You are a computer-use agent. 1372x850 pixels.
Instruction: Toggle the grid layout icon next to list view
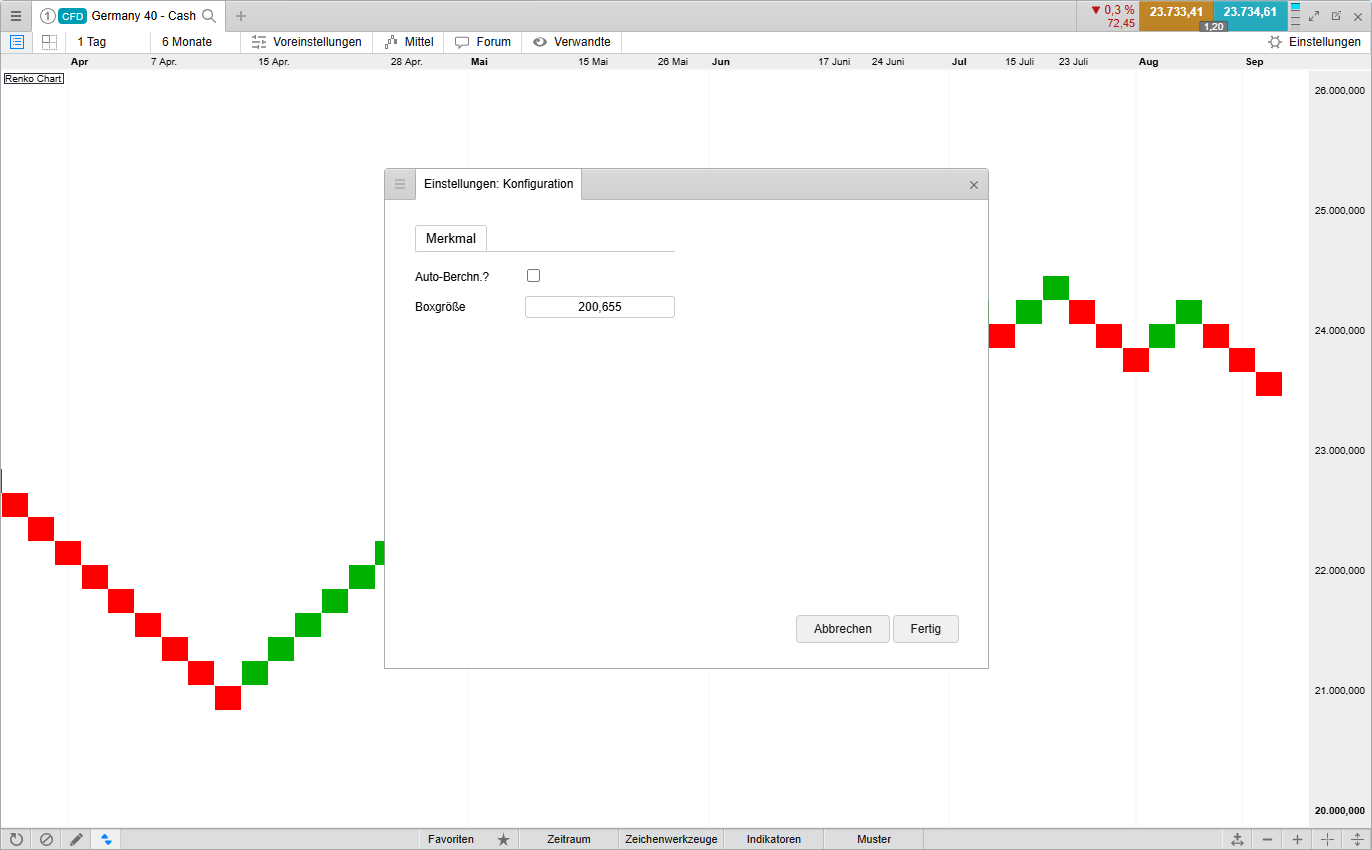point(49,42)
